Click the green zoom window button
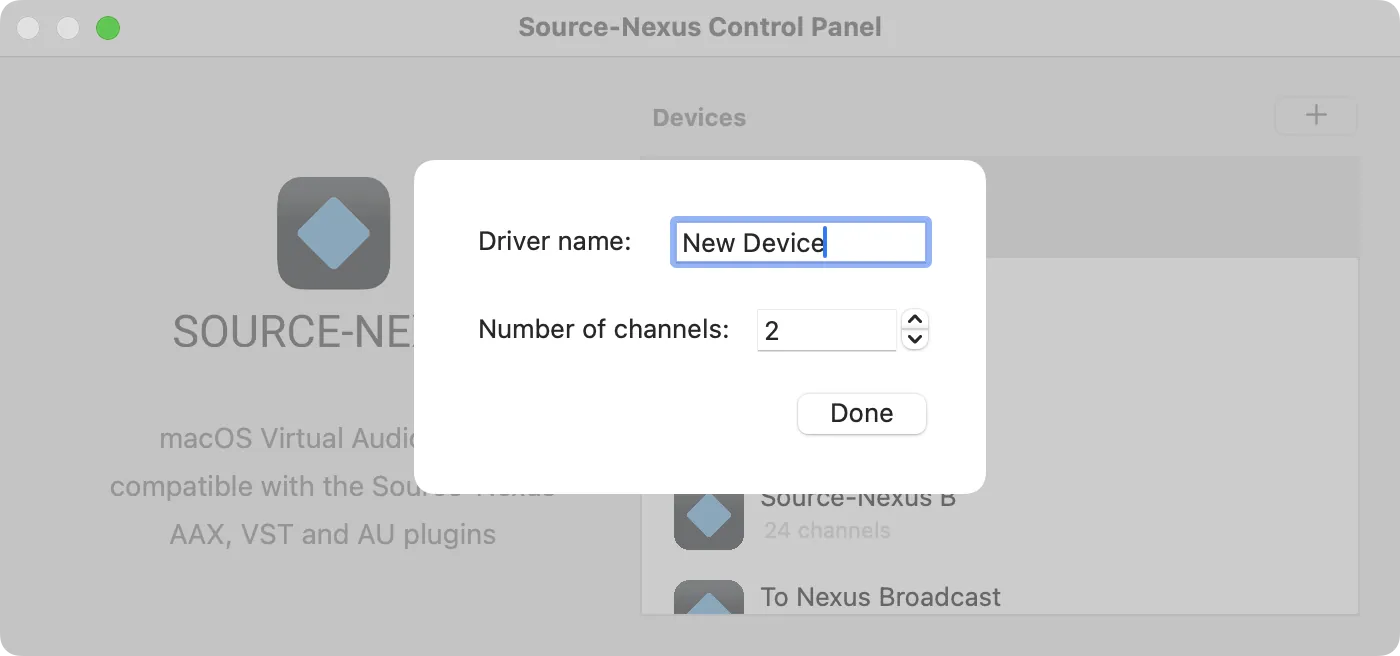The height and width of the screenshot is (656, 1400). tap(108, 28)
